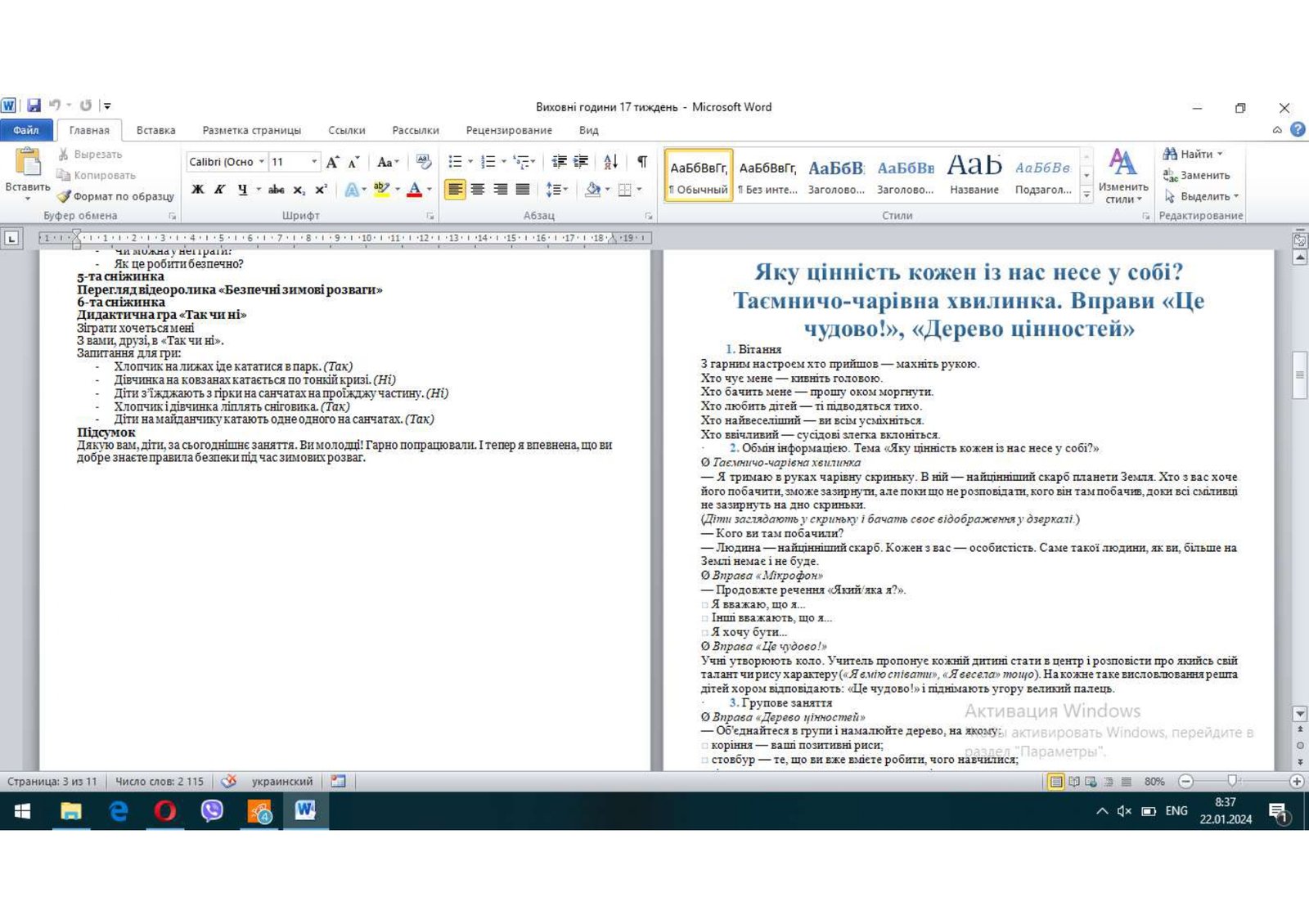The image size is (1309, 924).
Task: Open the font name Calibri dropdown
Action: tap(262, 162)
